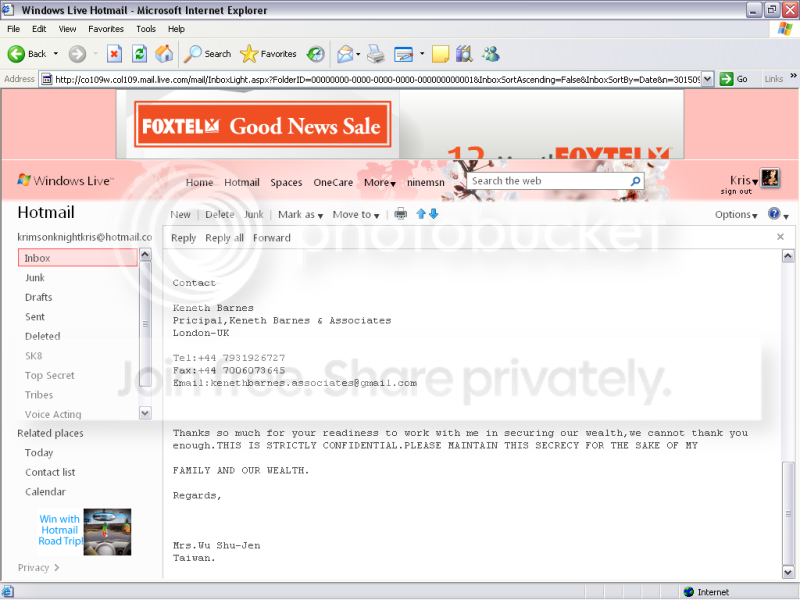The image size is (800, 600).
Task: Go to the previous message with the up arrow
Action: coord(421,214)
